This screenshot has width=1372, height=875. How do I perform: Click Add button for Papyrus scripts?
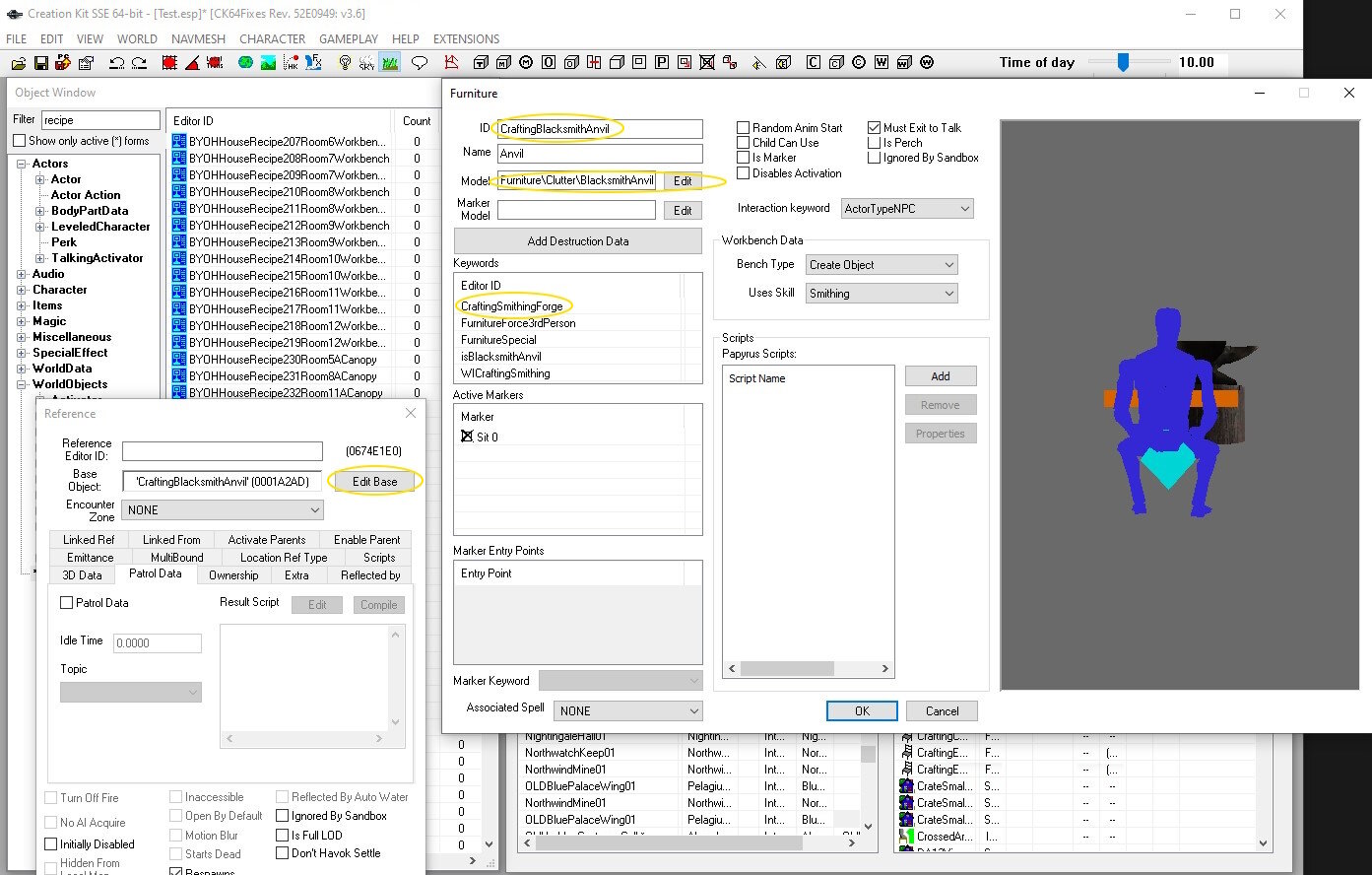coord(941,376)
